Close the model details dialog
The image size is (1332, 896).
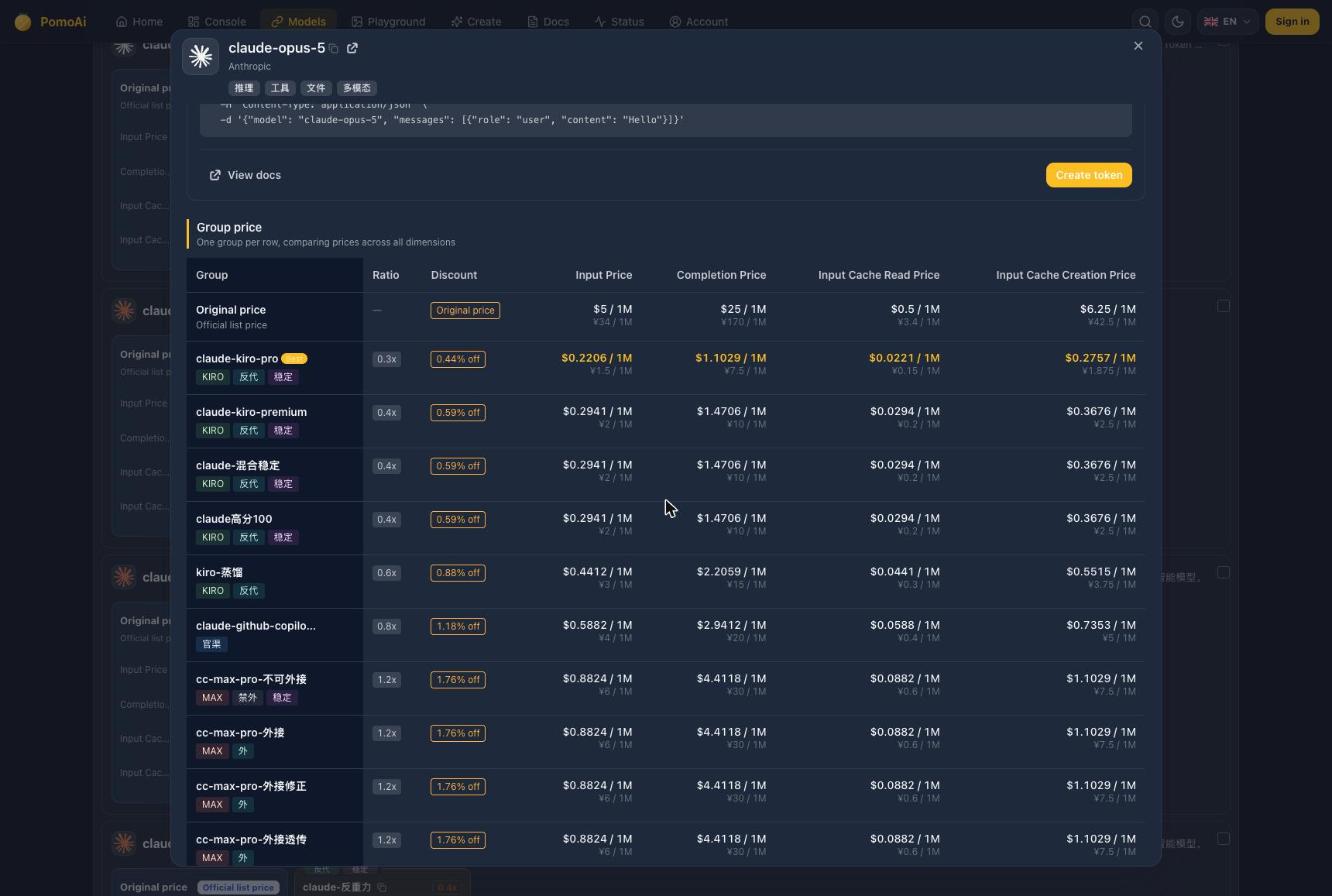point(1138,46)
